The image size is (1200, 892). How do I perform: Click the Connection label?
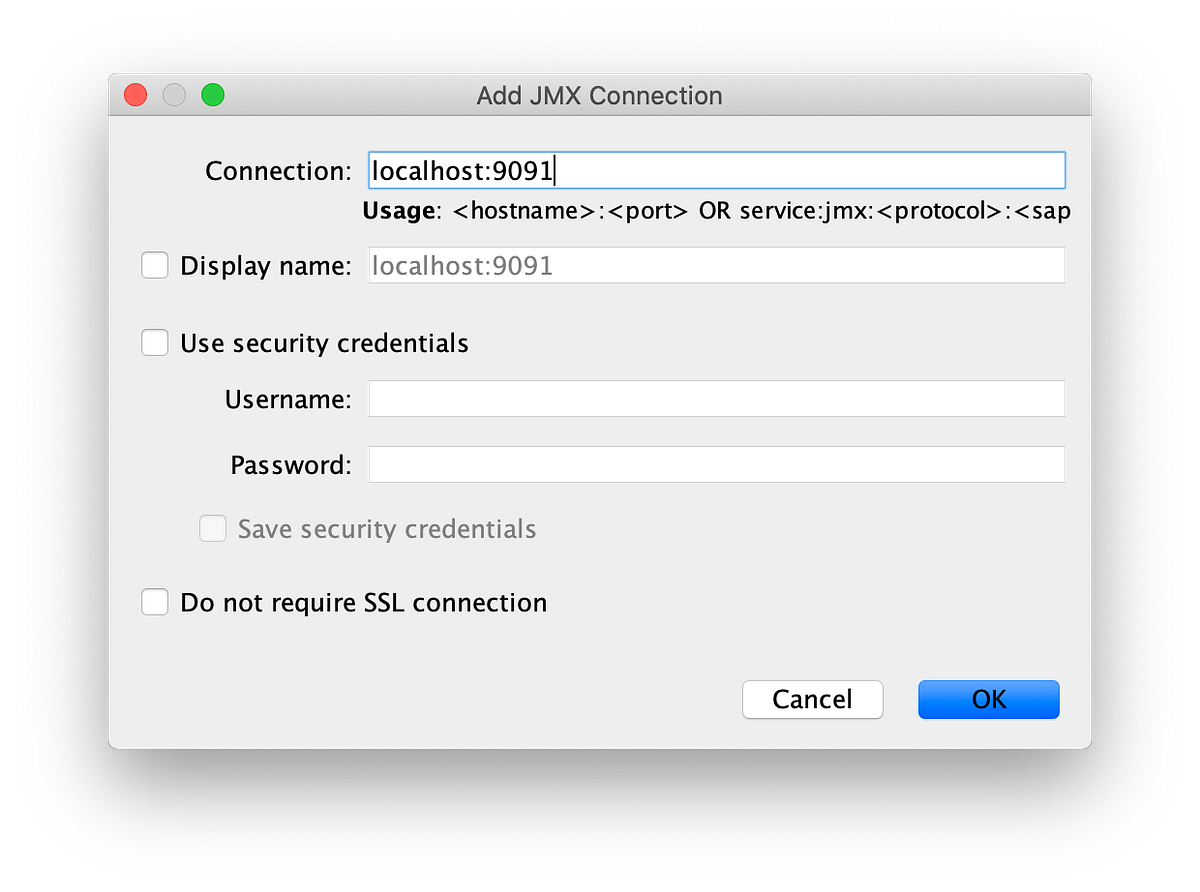click(277, 170)
